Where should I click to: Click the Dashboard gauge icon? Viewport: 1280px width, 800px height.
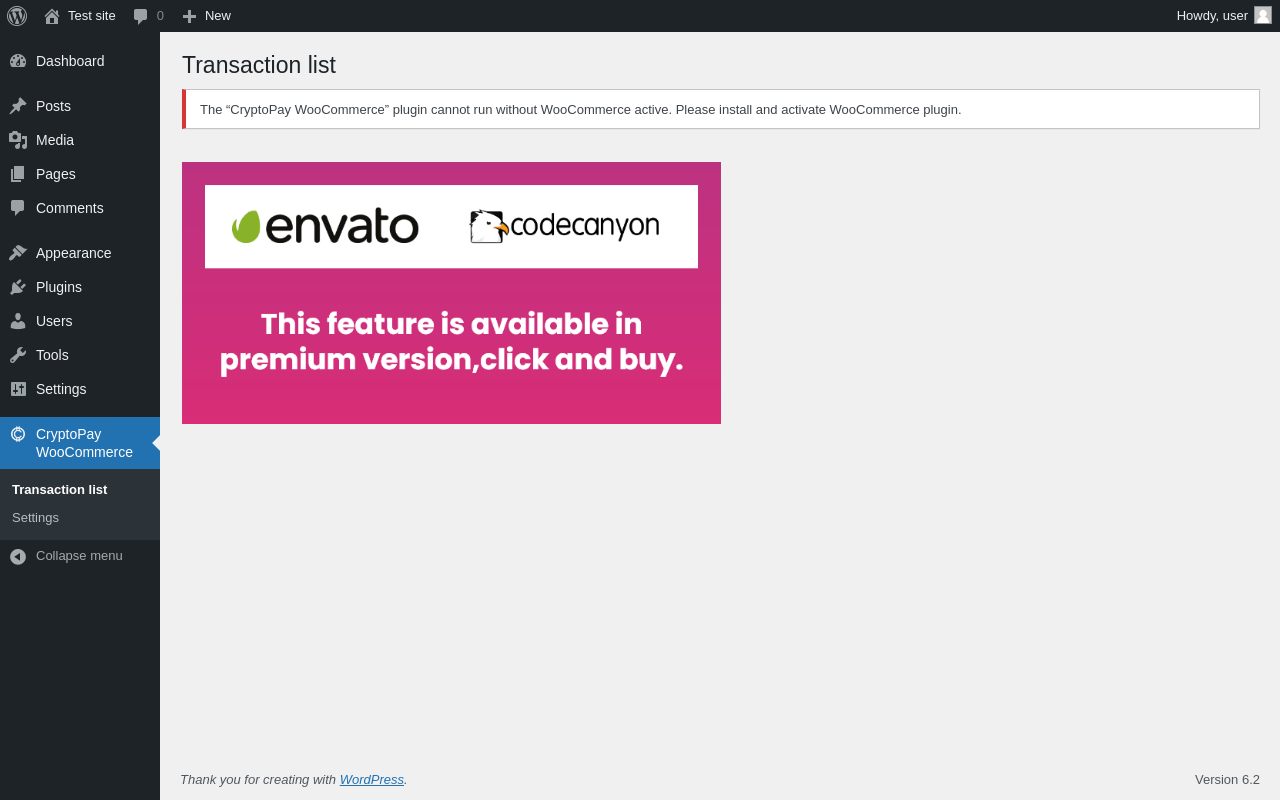(18, 61)
